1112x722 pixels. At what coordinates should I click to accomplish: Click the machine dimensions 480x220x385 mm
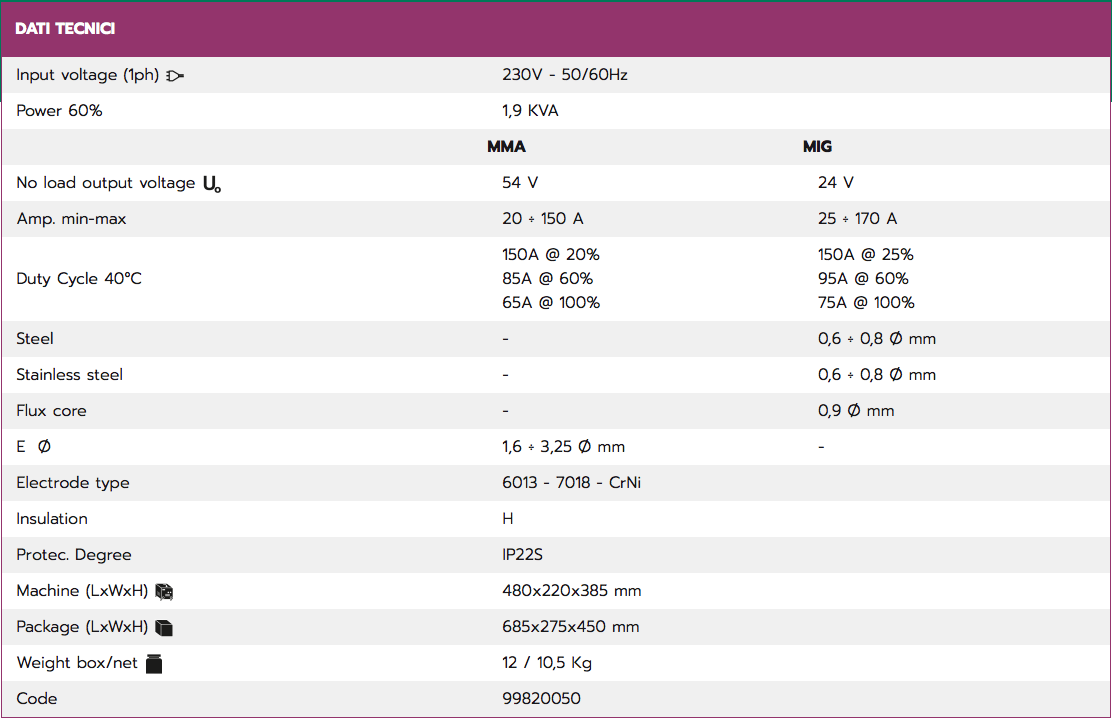point(572,591)
